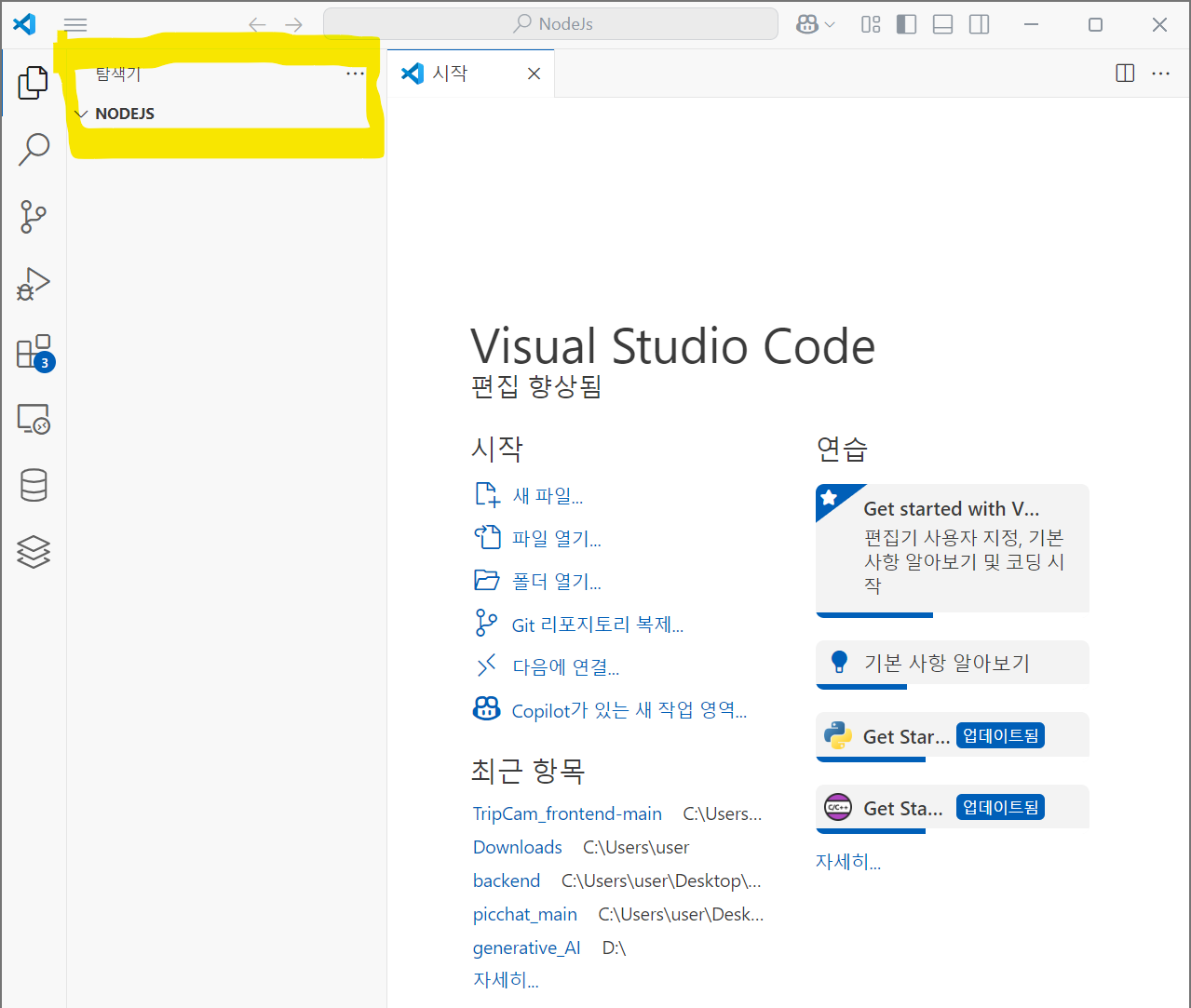Image resolution: width=1191 pixels, height=1008 pixels.
Task: Click the 폴더 열기 link
Action: pyautogui.click(x=557, y=582)
